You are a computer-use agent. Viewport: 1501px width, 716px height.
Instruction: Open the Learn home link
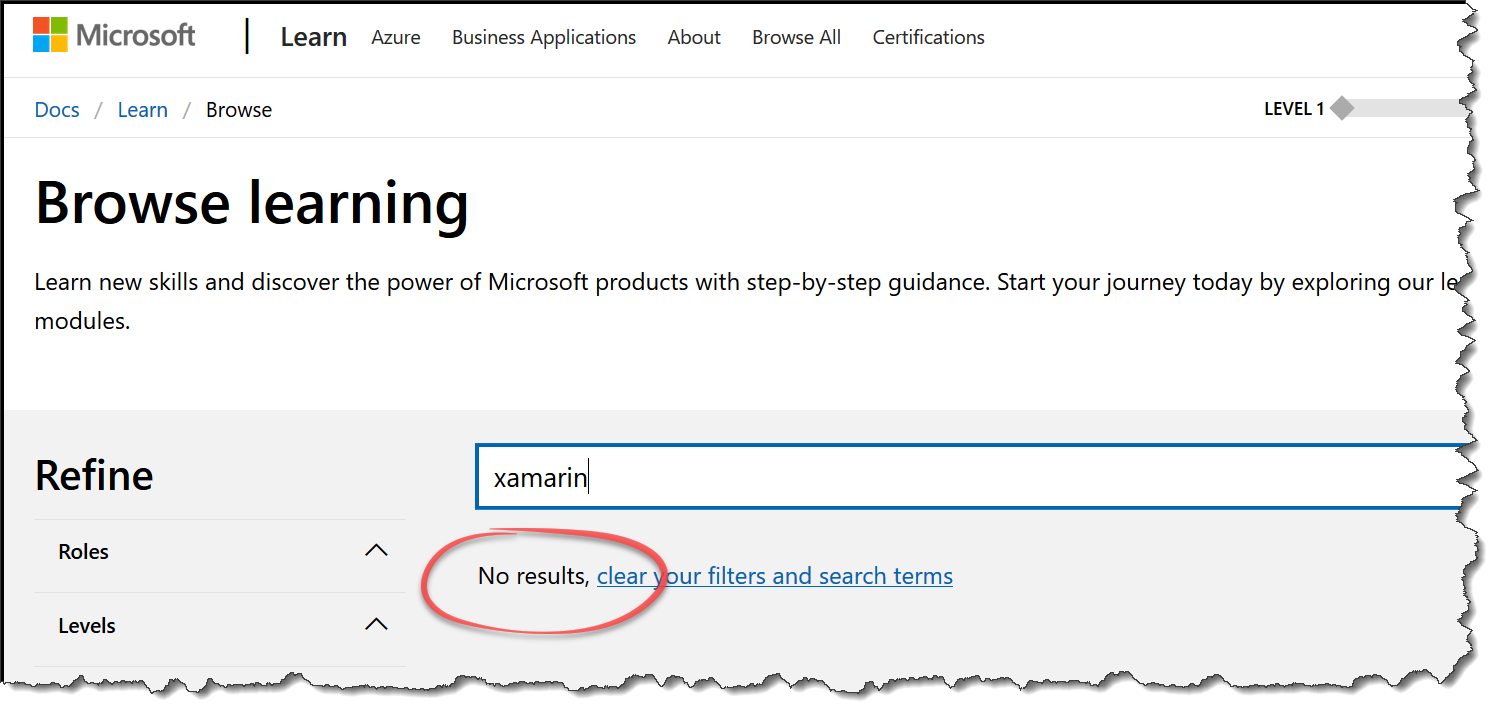pyautogui.click(x=313, y=37)
